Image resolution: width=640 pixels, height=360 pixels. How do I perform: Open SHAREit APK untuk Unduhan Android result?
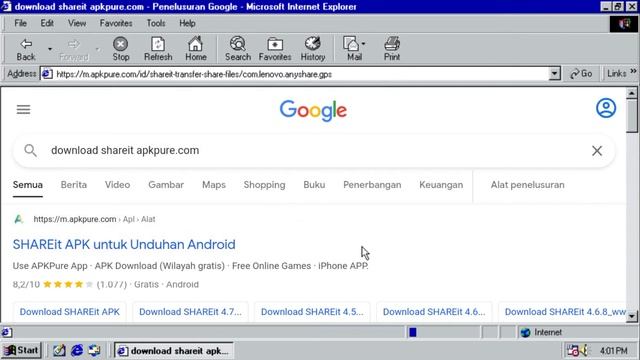tap(124, 244)
